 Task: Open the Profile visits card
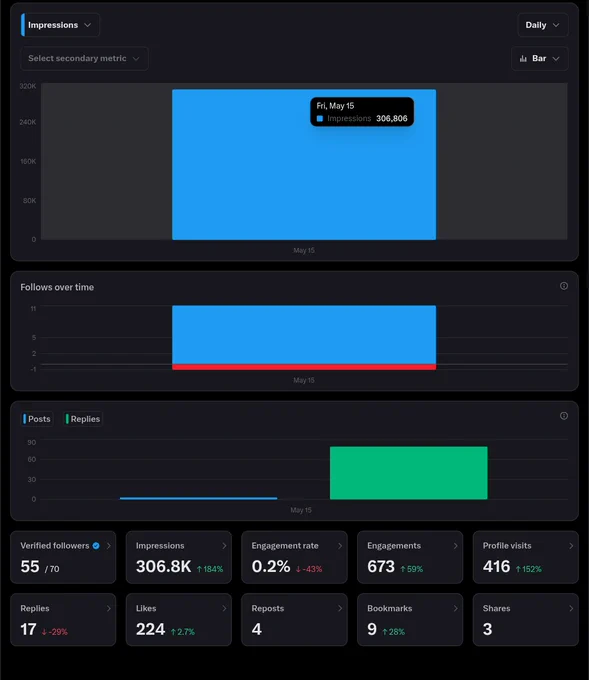526,557
